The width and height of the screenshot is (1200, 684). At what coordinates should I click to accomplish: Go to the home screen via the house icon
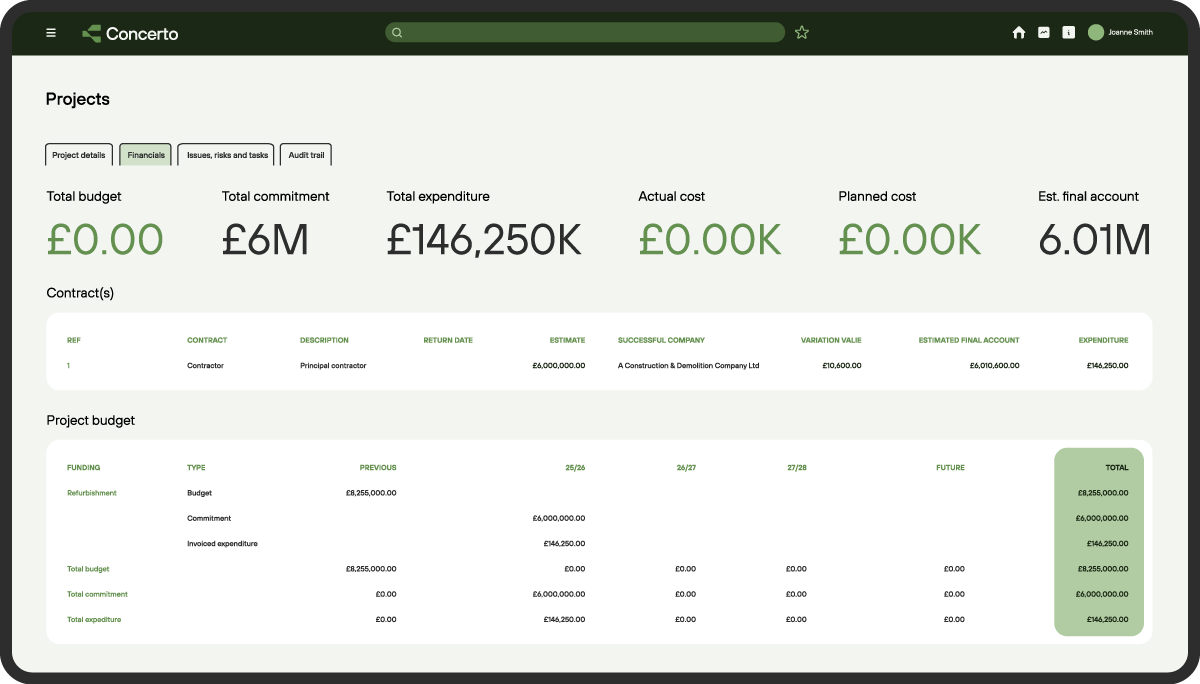pyautogui.click(x=1019, y=32)
